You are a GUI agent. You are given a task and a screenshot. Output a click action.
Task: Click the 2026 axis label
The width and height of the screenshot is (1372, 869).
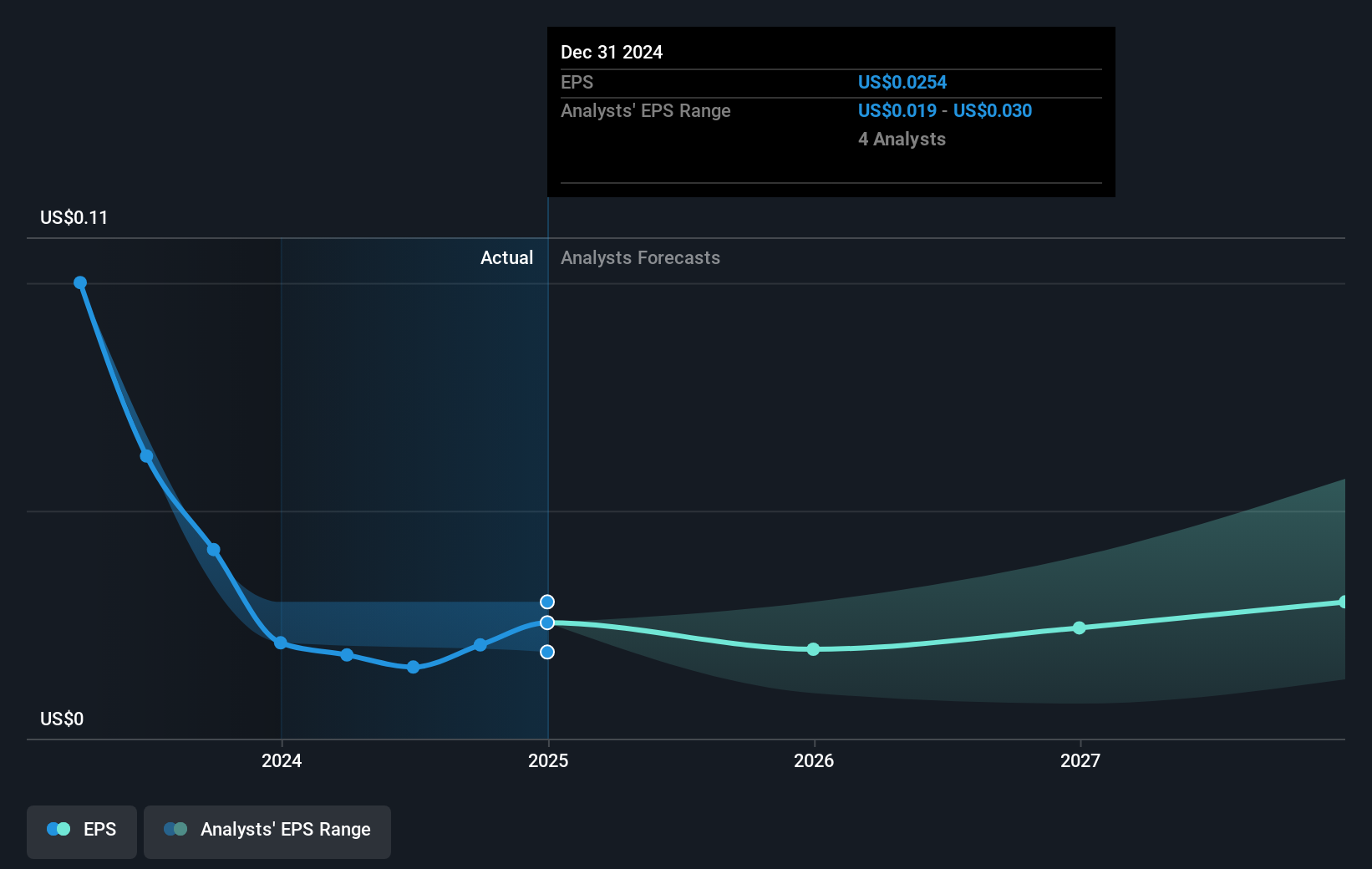click(x=816, y=760)
